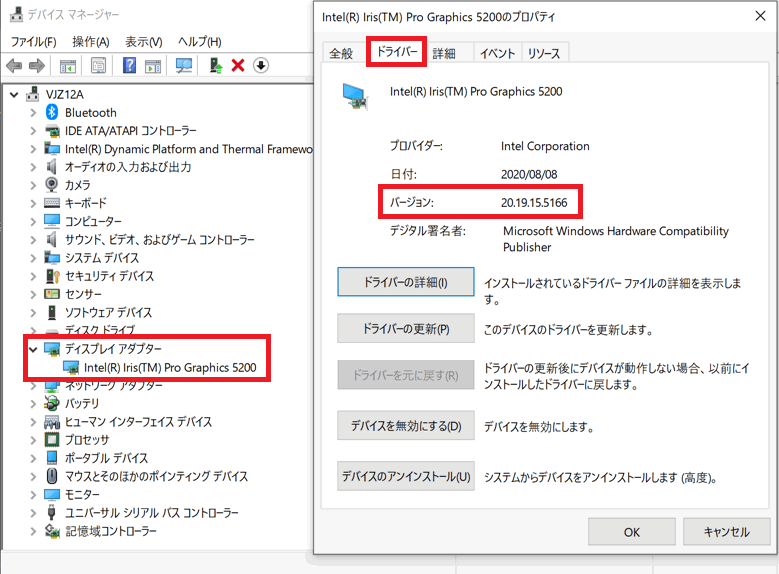Expand the ソフトウェア デバイス node
The width and height of the screenshot is (779, 574).
[33, 313]
